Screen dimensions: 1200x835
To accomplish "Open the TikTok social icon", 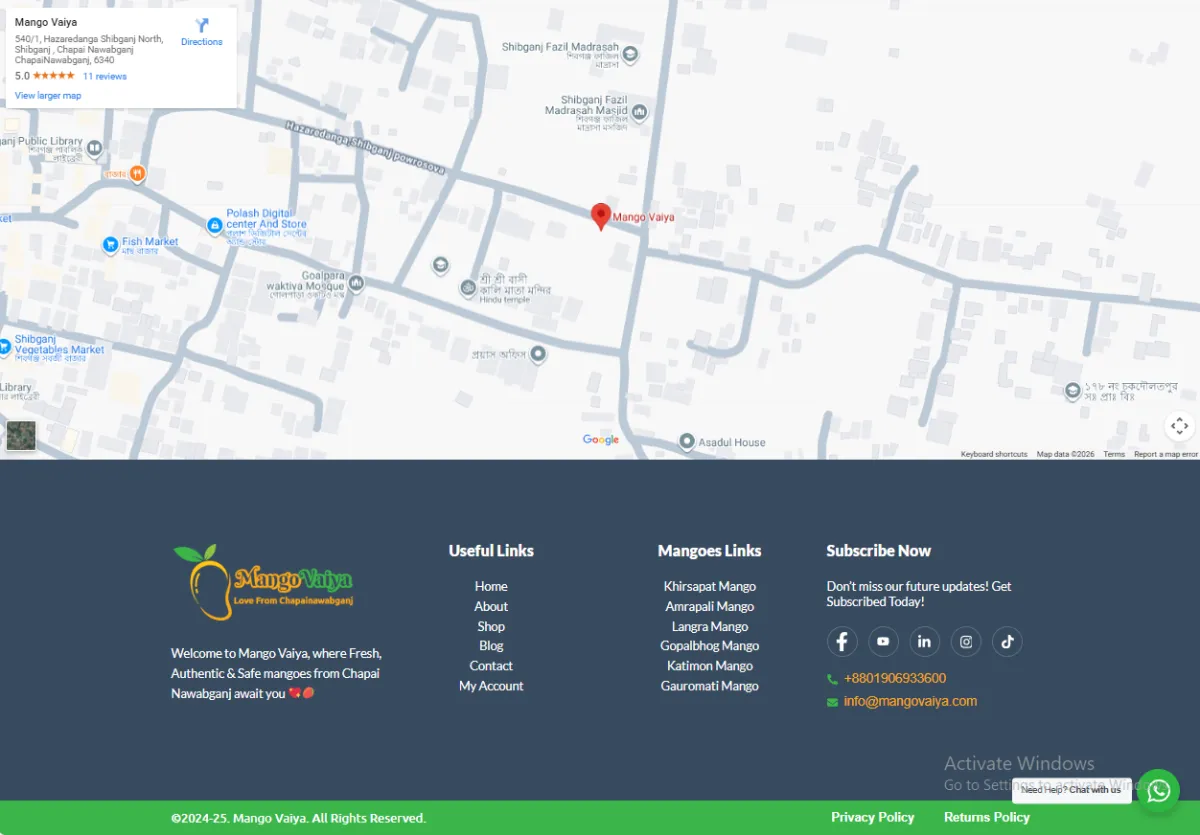I will pyautogui.click(x=1007, y=641).
